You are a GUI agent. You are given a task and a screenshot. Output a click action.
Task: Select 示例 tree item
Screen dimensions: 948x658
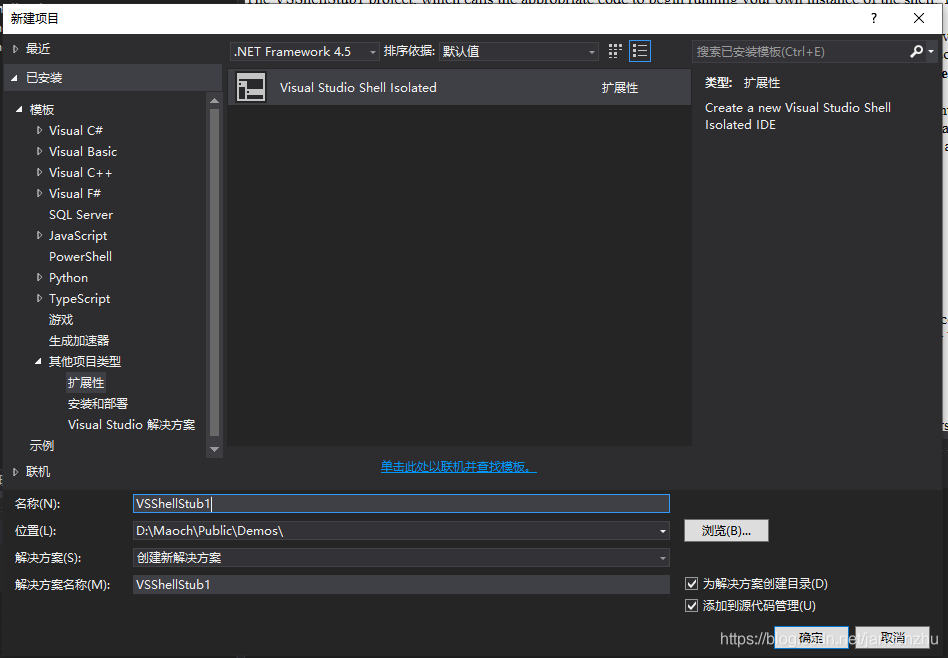(42, 446)
